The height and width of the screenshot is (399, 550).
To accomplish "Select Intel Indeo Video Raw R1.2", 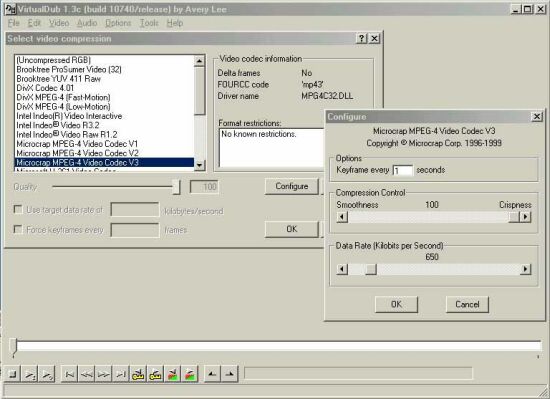I will (105, 135).
